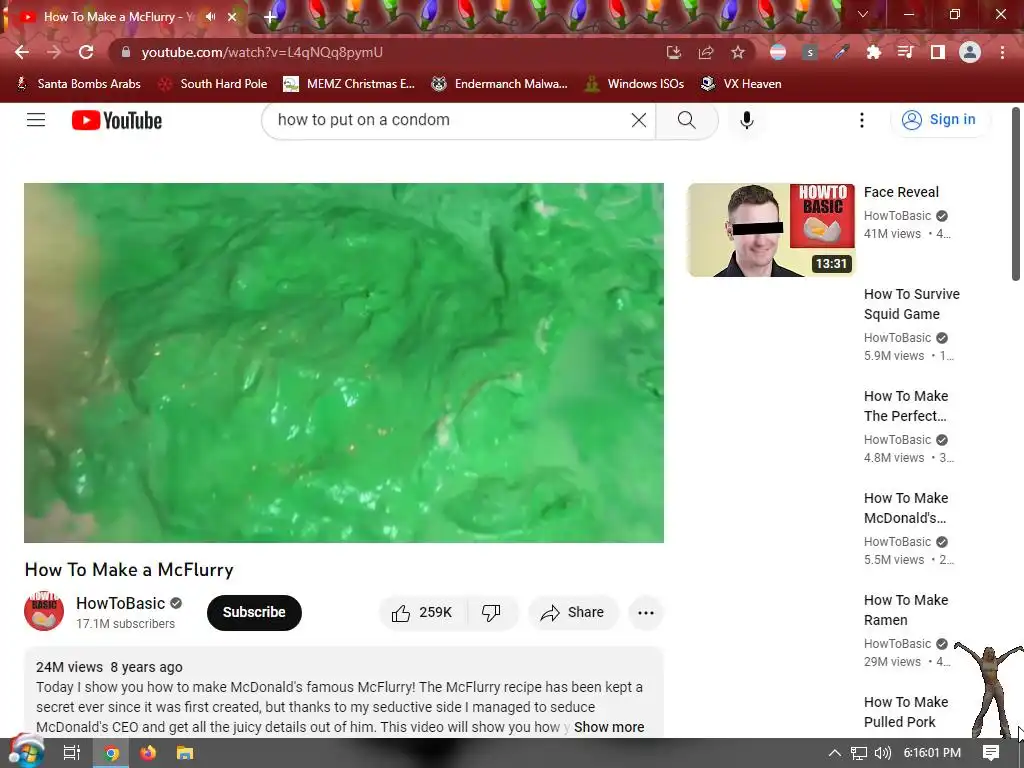Image resolution: width=1024 pixels, height=768 pixels.
Task: Open Face Reveal video thumbnail
Action: pyautogui.click(x=771, y=230)
